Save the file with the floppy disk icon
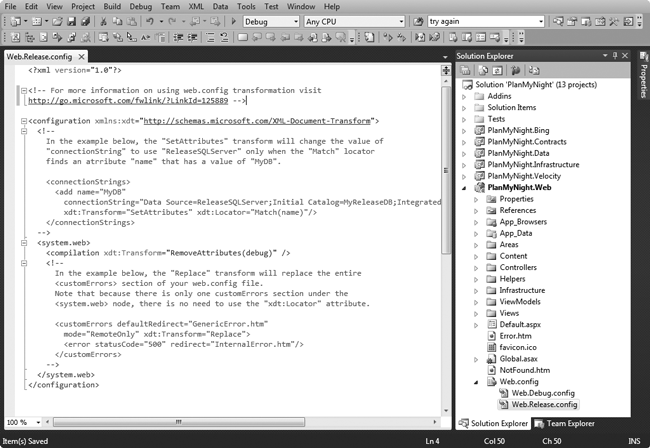The height and width of the screenshot is (448, 650). pos(71,22)
